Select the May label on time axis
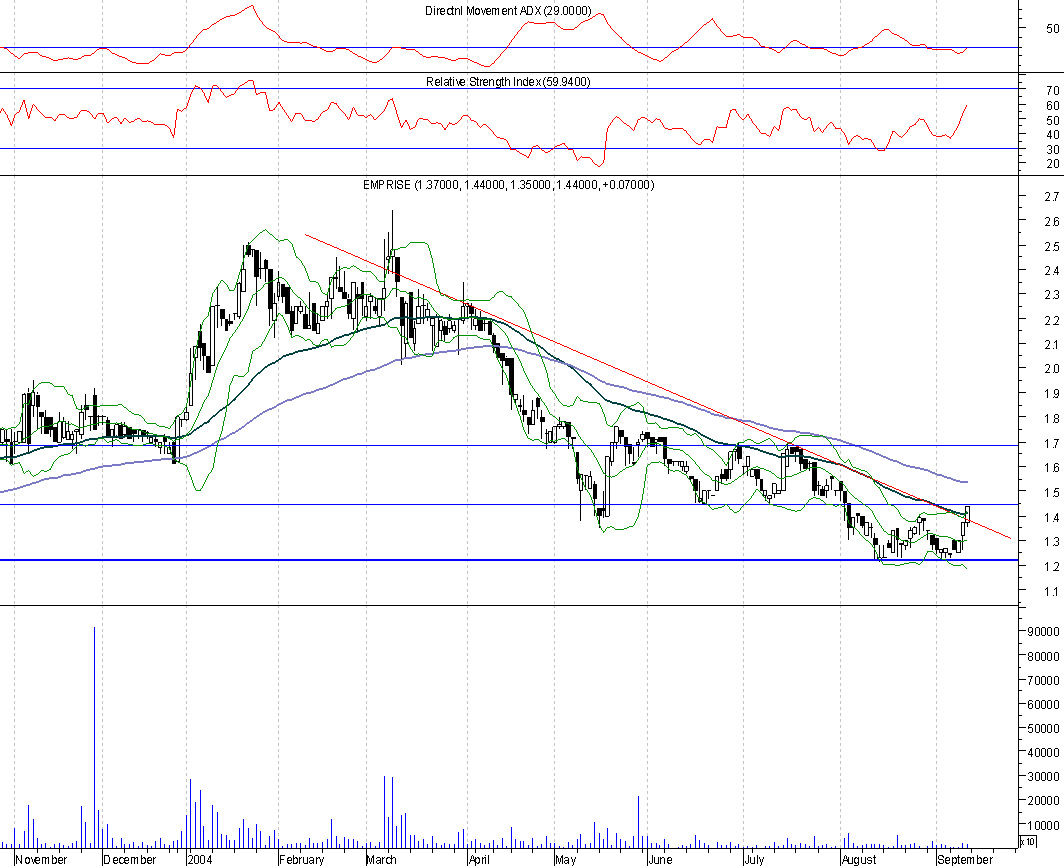Viewport: 1064px width, 866px height. pos(565,859)
